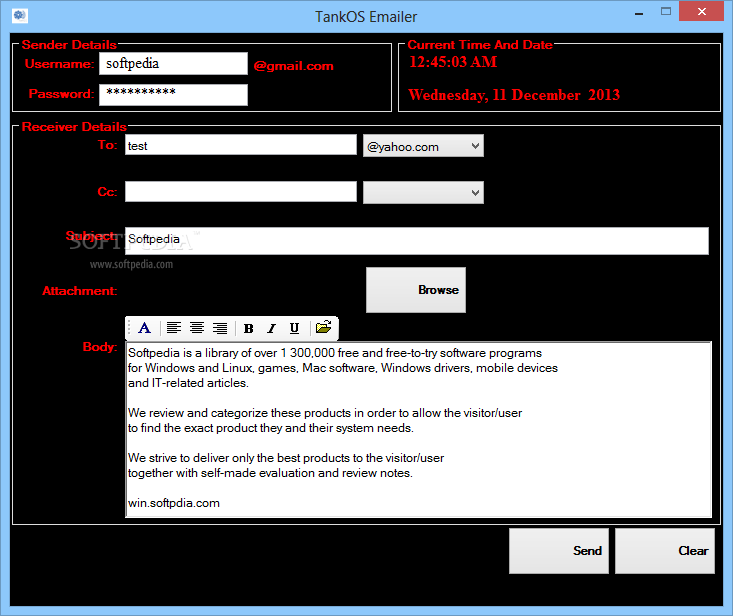Viewport: 733px width, 616px height.
Task: Click the Send button
Action: [x=559, y=551]
